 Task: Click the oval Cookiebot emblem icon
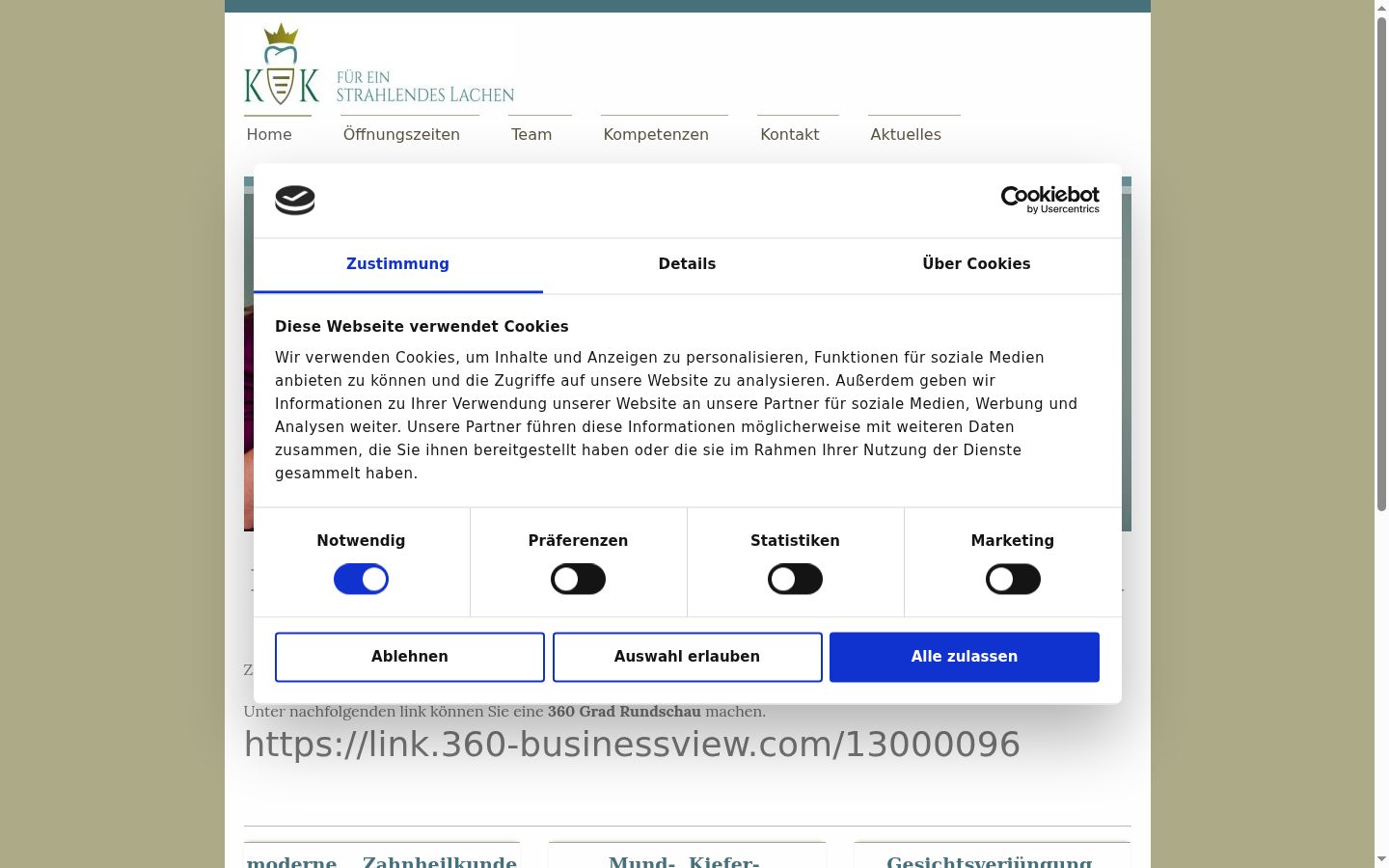[295, 200]
